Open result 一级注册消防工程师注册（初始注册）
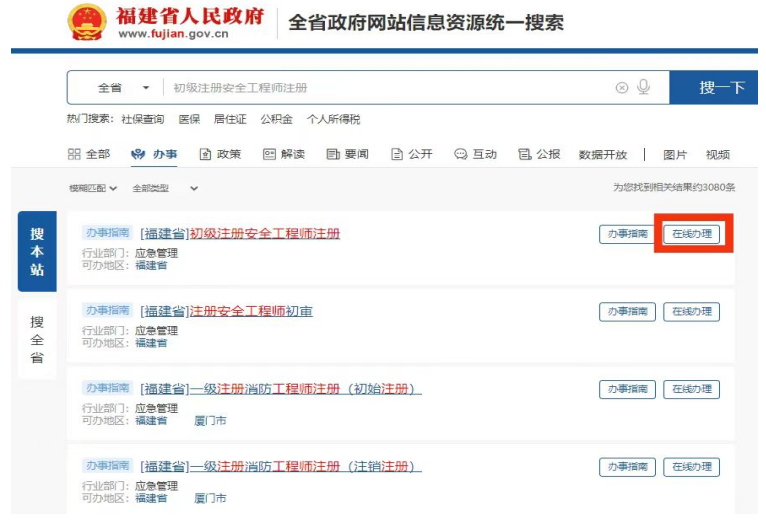Viewport: 766px width, 523px height. tap(281, 389)
